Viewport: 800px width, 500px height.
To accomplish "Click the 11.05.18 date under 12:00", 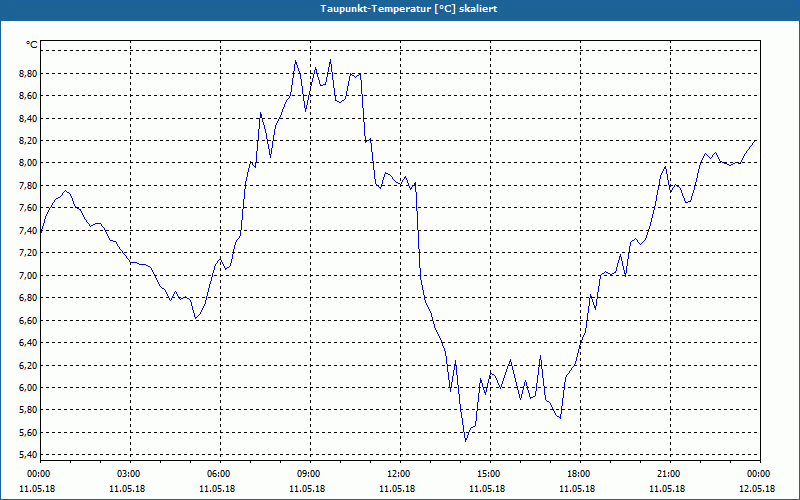I will coord(397,489).
